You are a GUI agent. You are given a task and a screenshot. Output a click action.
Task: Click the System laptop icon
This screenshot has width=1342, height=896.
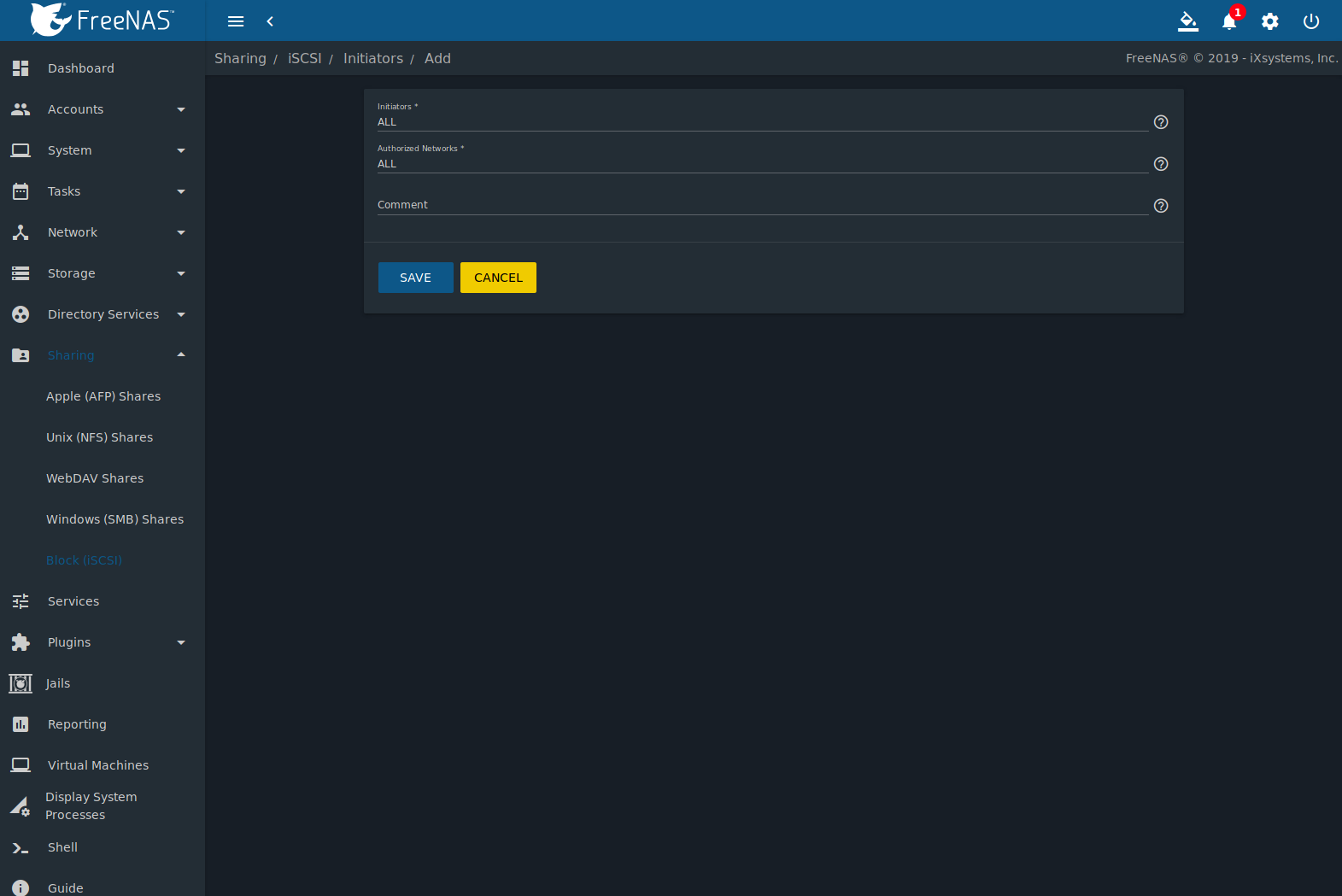pos(21,150)
